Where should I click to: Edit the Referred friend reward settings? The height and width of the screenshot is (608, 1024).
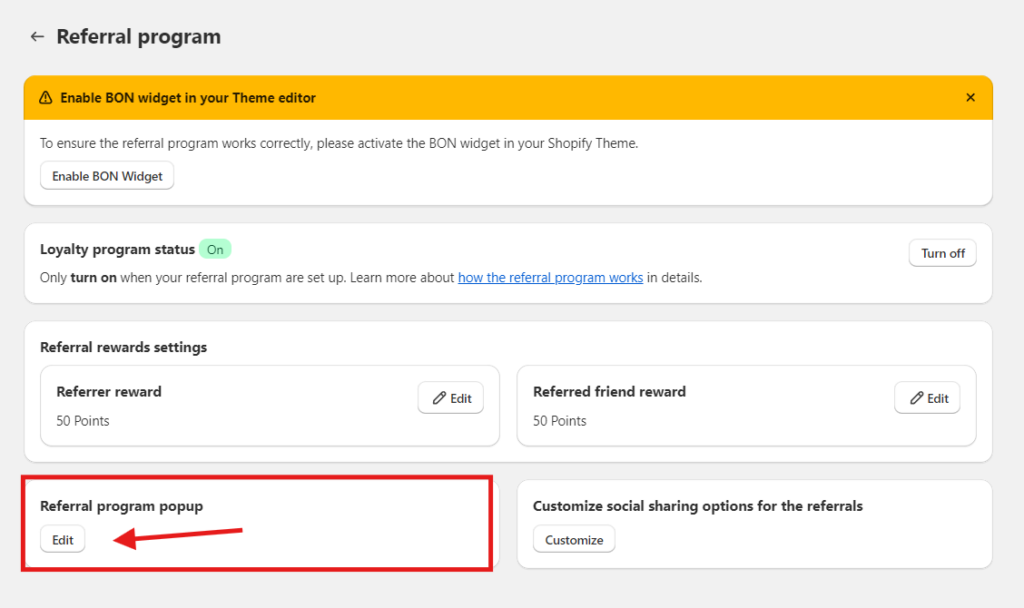[927, 397]
